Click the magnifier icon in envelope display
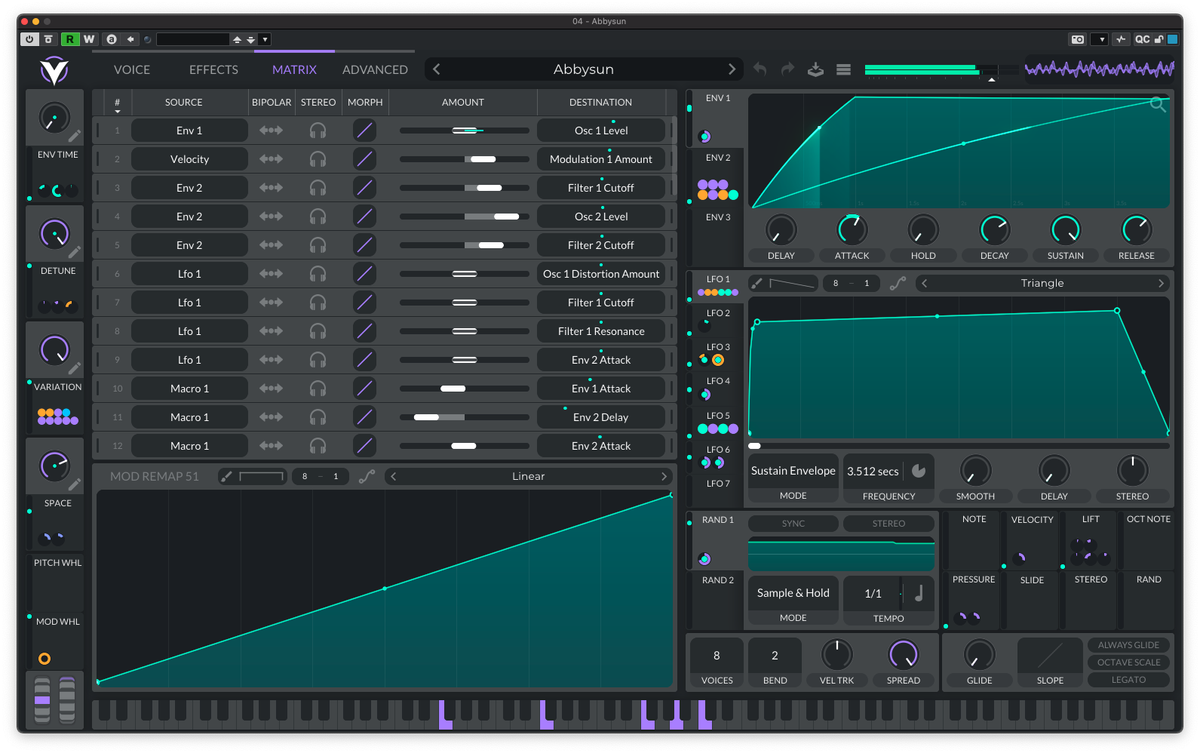Viewport: 1200px width, 753px height. click(1158, 104)
